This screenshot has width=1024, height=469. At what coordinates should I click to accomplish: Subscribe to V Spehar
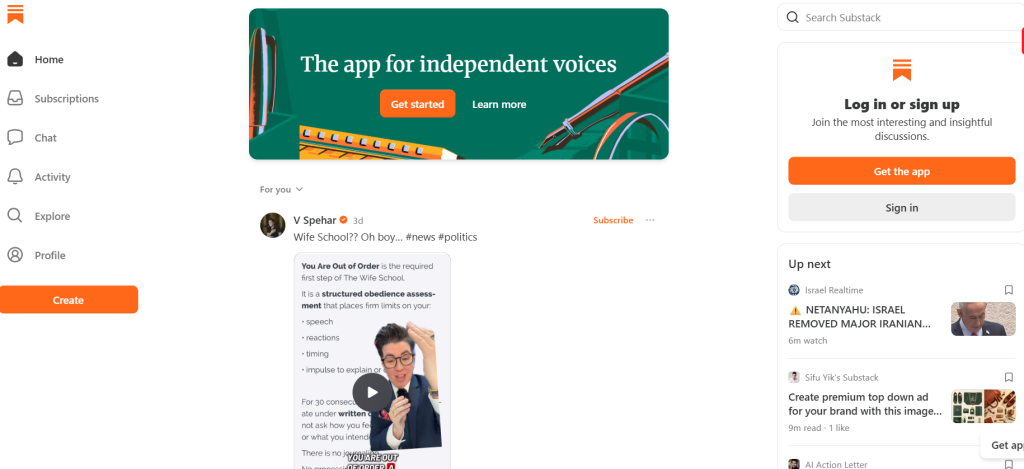pos(613,220)
